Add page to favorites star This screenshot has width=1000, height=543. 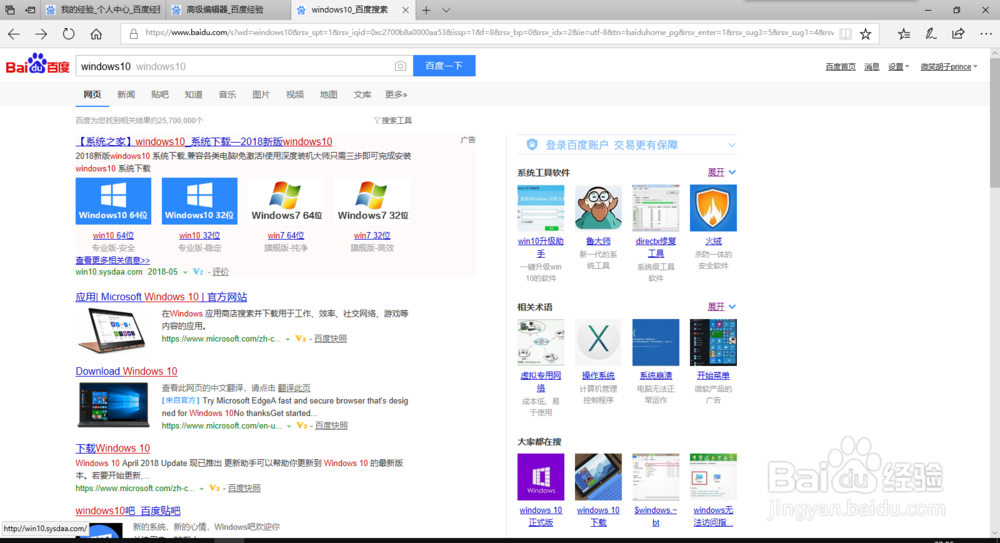[x=865, y=34]
